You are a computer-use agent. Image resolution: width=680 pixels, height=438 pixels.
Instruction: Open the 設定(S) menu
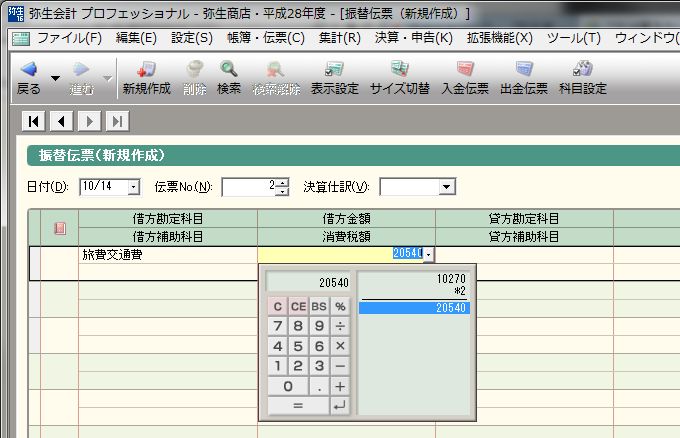pos(192,38)
